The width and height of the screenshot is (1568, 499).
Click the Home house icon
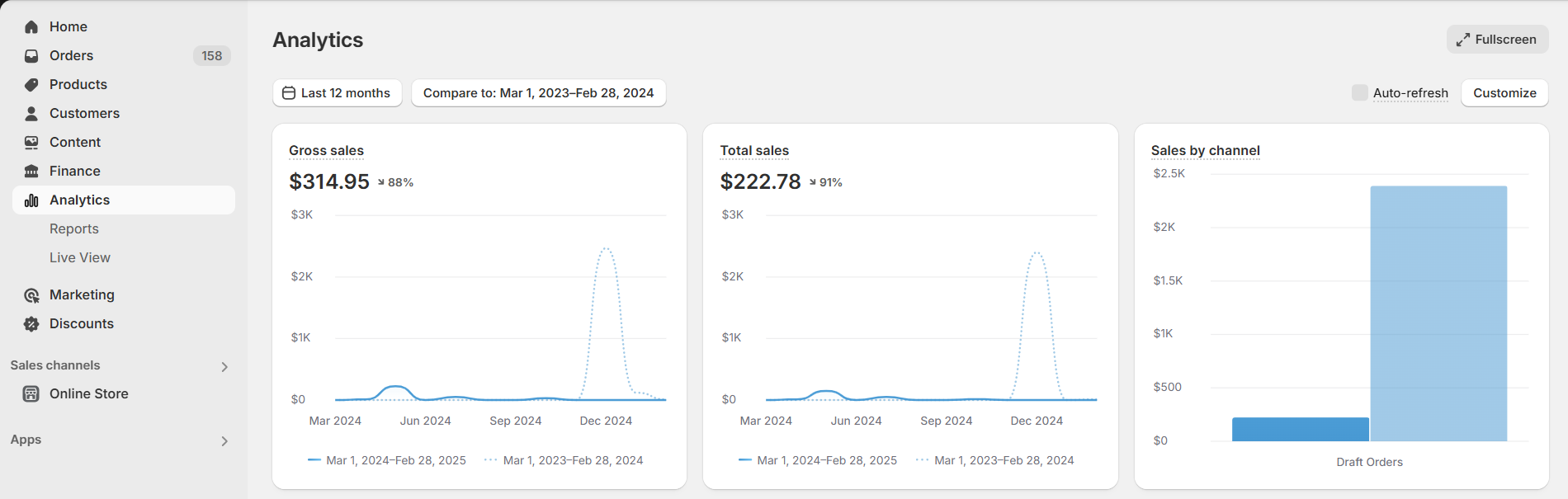click(x=31, y=27)
